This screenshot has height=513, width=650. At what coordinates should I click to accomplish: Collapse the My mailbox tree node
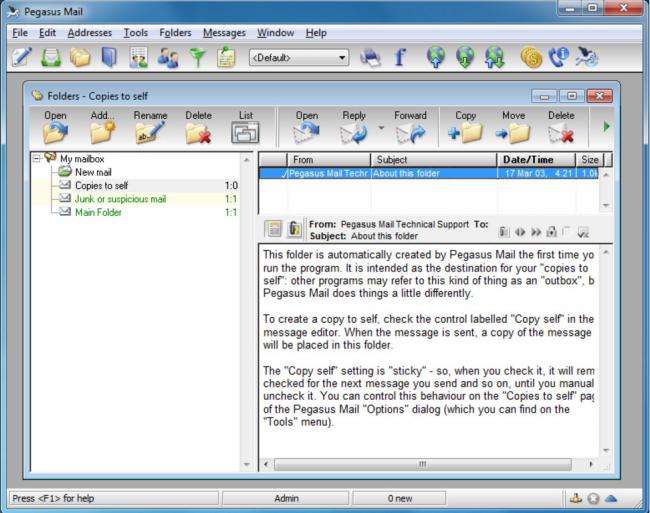pyautogui.click(x=36, y=159)
